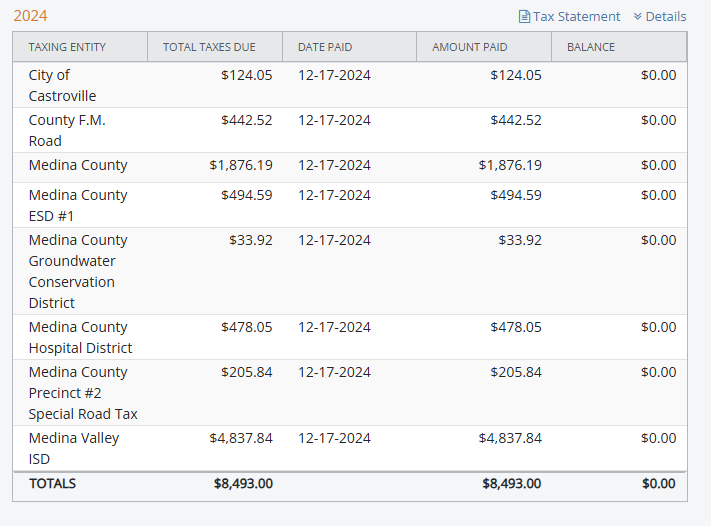This screenshot has height=526, width=711.
Task: Select the Medina County Precinct #2 Special Road Tax
Action: tap(82, 392)
